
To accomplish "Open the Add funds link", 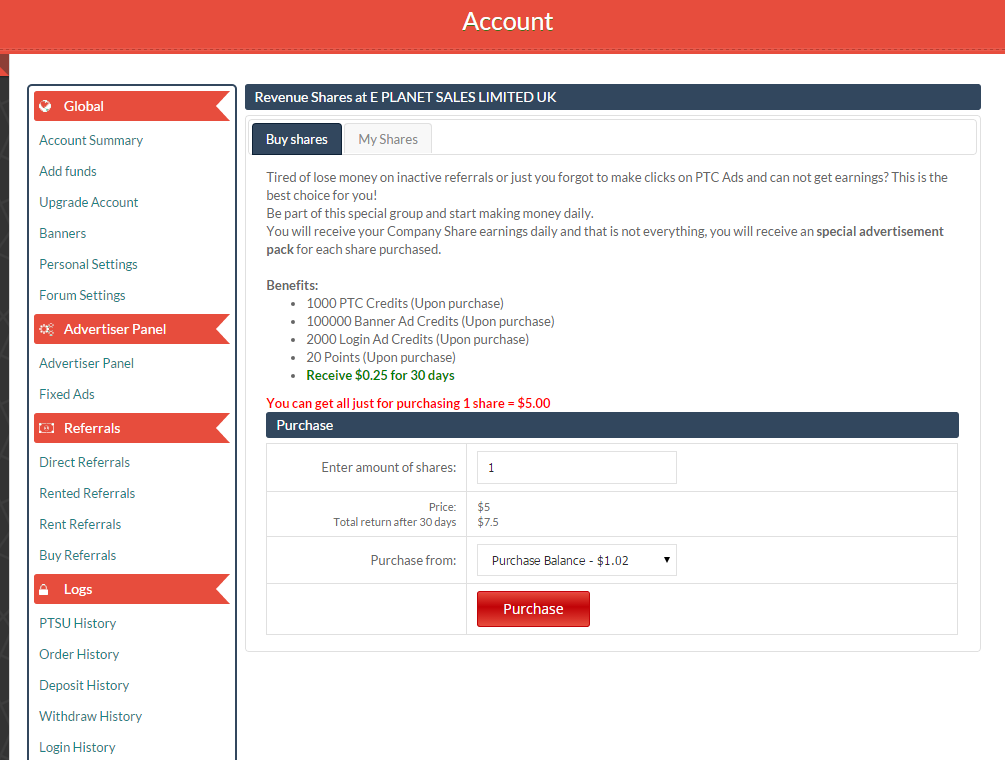I will [x=68, y=171].
